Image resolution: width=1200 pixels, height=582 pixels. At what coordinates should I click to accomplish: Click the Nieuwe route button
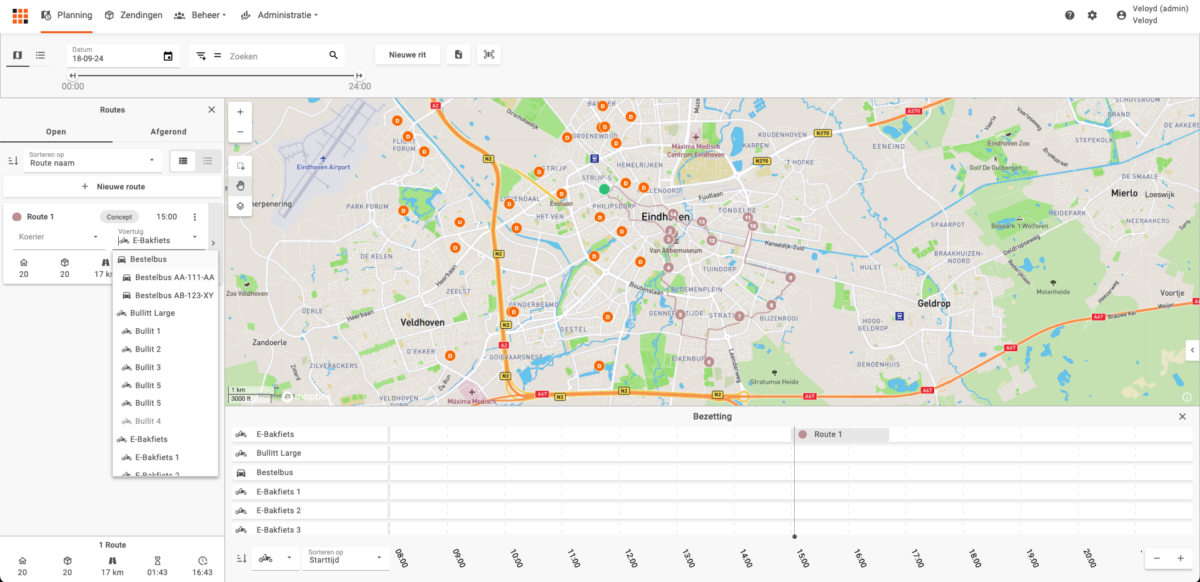pyautogui.click(x=112, y=186)
